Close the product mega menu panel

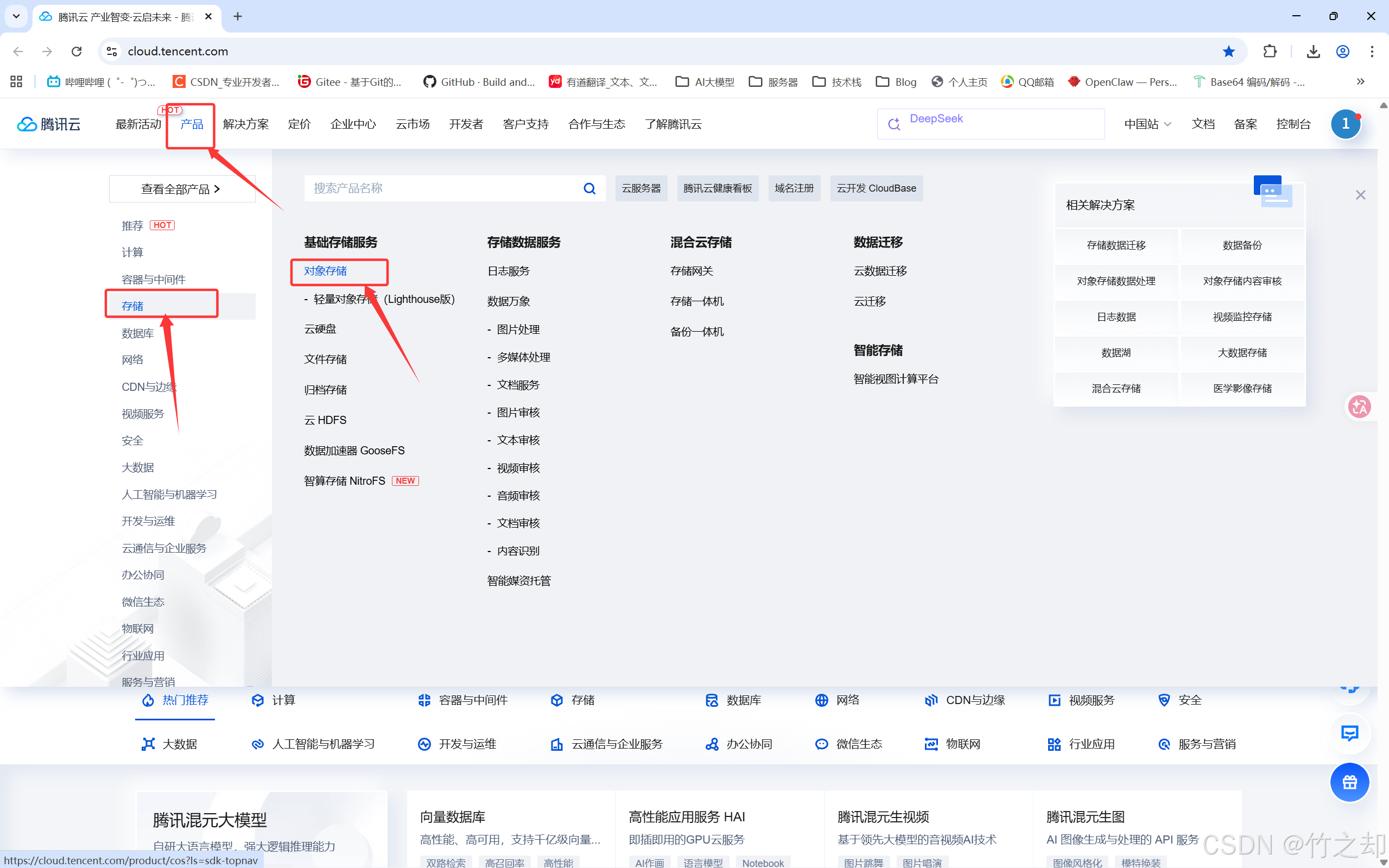pyautogui.click(x=1360, y=195)
